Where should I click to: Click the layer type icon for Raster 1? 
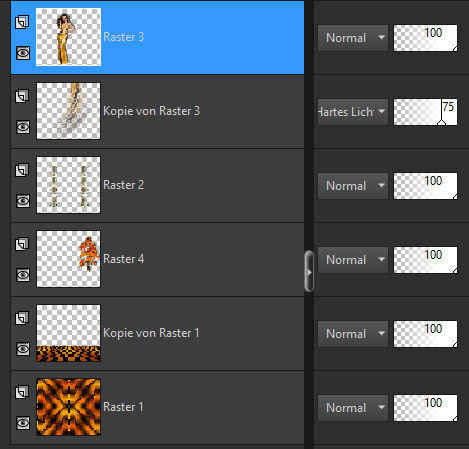coord(22,392)
